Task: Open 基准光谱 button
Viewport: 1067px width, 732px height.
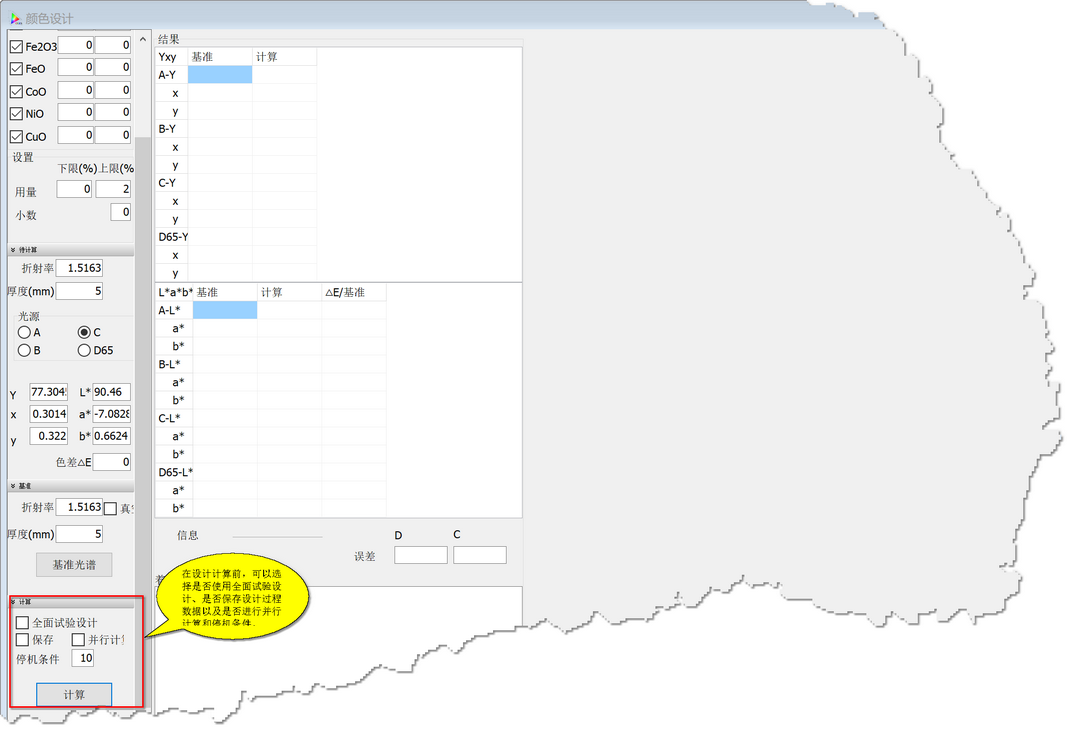Action: coord(74,565)
